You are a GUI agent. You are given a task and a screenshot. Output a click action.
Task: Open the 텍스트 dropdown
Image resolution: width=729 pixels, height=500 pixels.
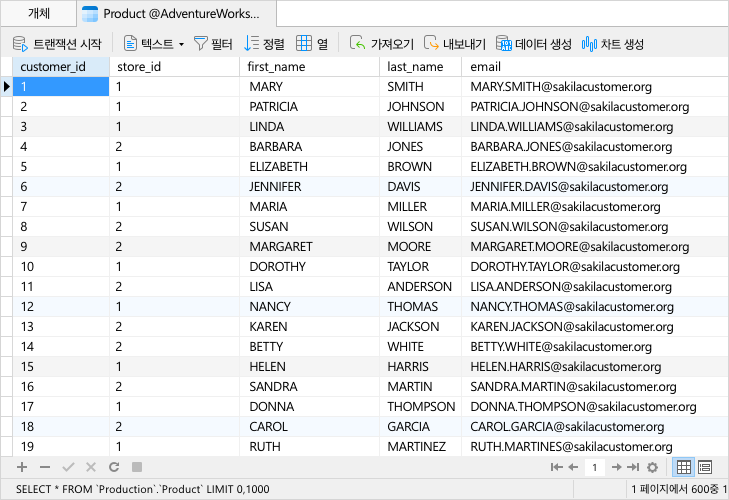point(154,44)
